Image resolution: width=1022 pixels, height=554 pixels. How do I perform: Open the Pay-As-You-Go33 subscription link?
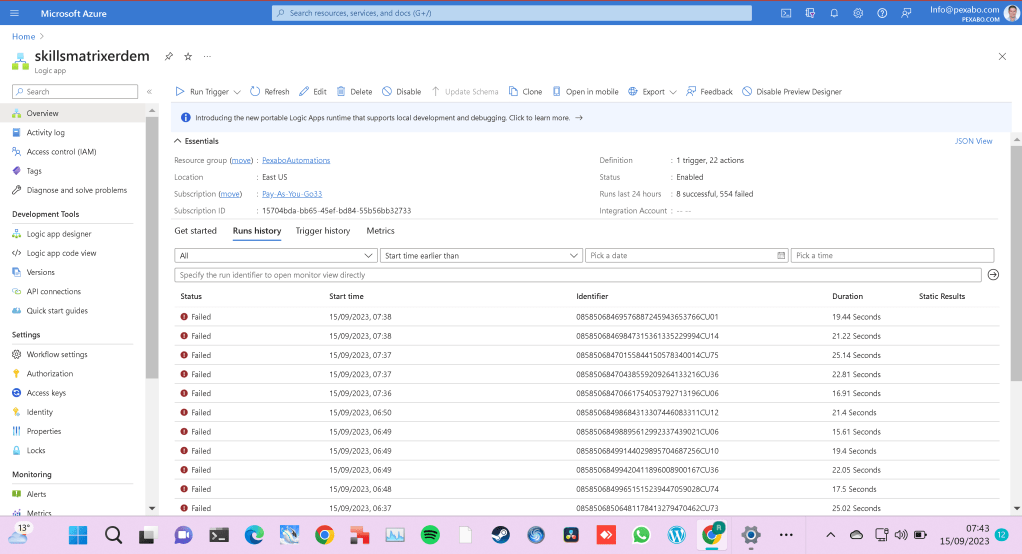point(292,194)
